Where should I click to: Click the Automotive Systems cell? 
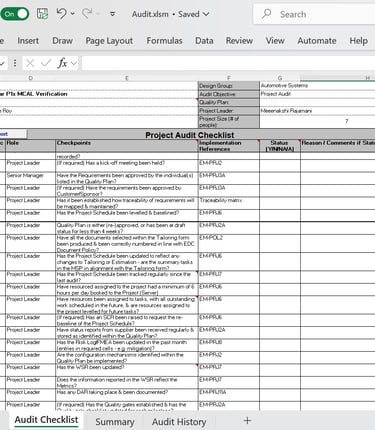click(317, 86)
